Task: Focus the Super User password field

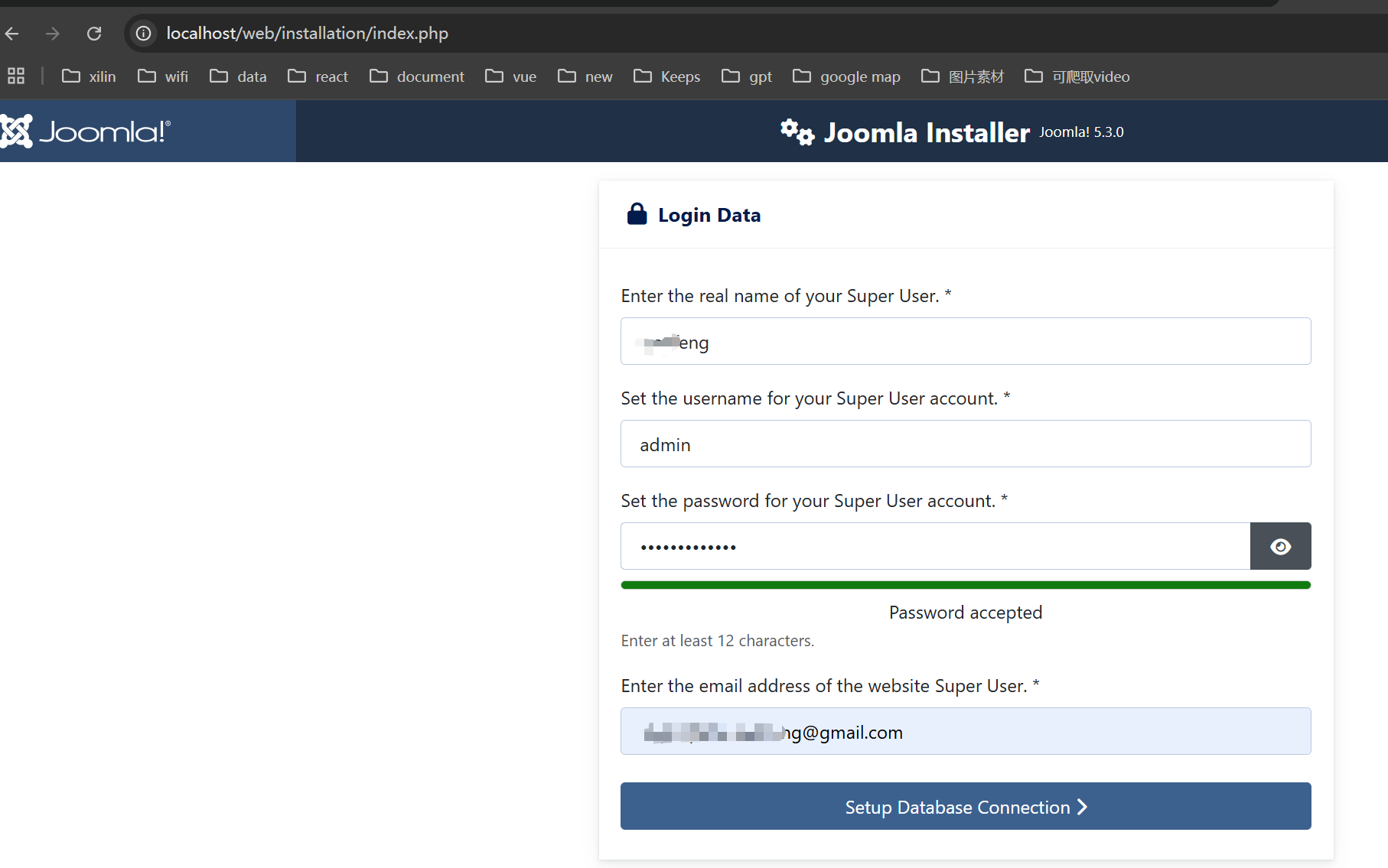Action: [x=935, y=546]
